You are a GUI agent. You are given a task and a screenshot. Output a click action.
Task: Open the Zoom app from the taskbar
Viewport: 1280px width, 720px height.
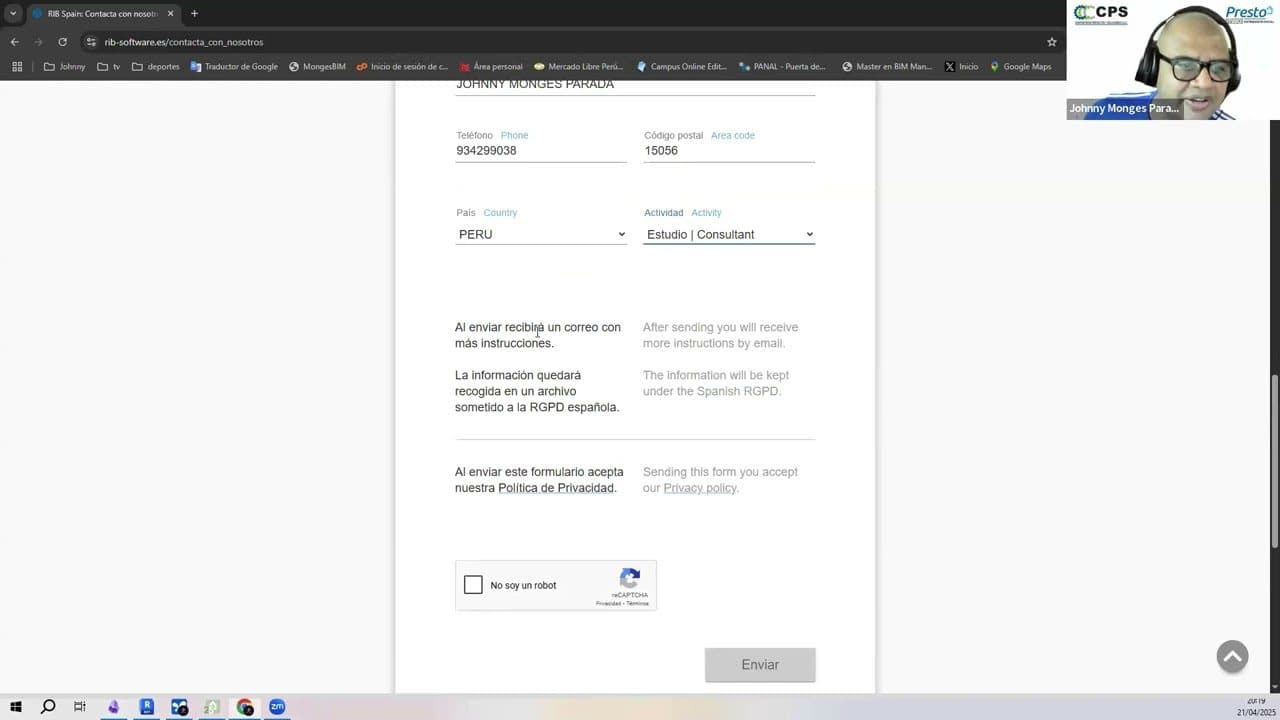277,707
